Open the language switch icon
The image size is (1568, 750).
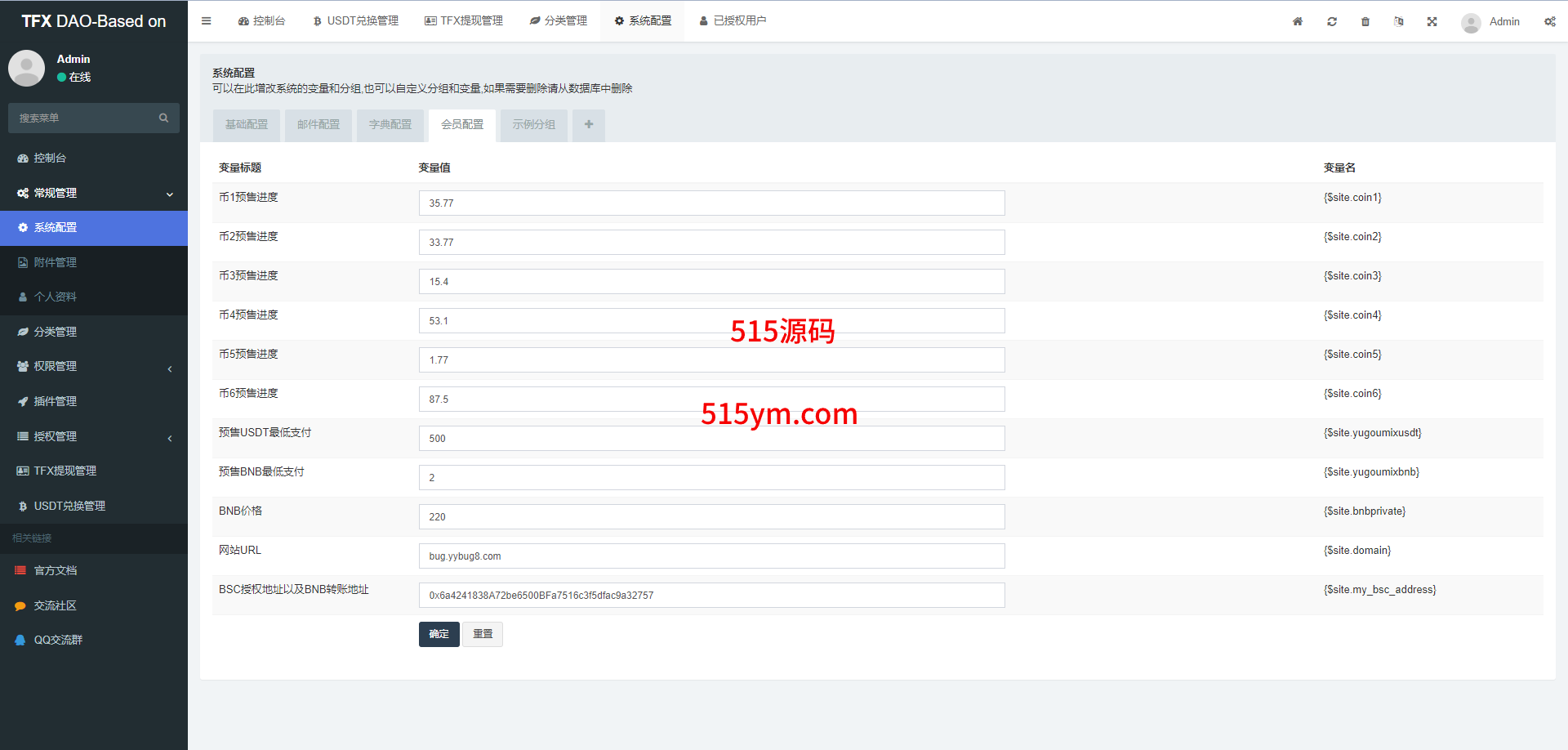(x=1398, y=22)
